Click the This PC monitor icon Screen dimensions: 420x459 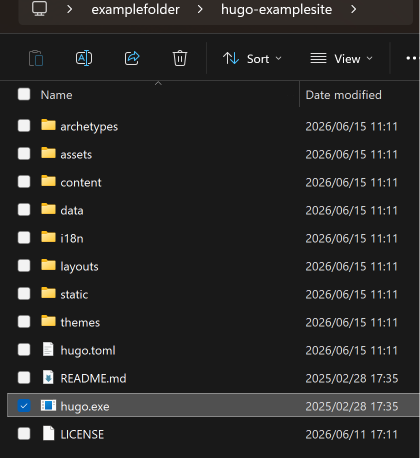click(39, 9)
